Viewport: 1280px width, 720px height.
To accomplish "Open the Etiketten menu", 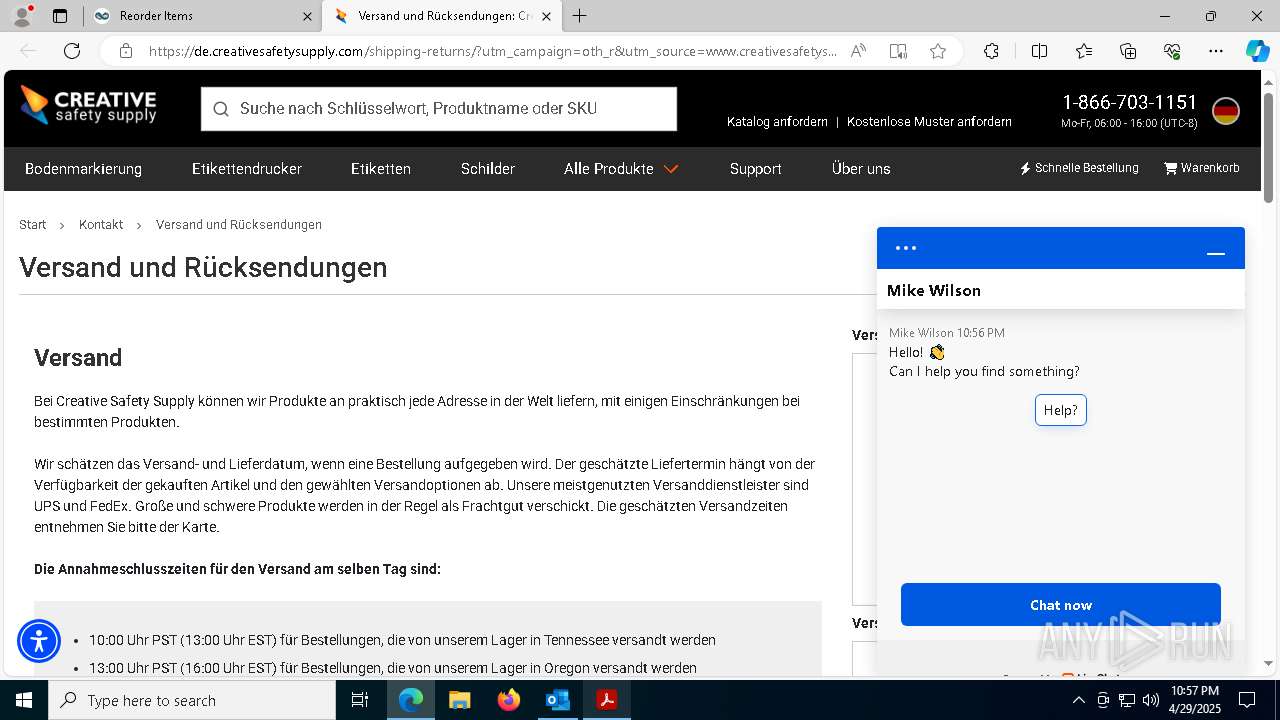I will pyautogui.click(x=381, y=169).
